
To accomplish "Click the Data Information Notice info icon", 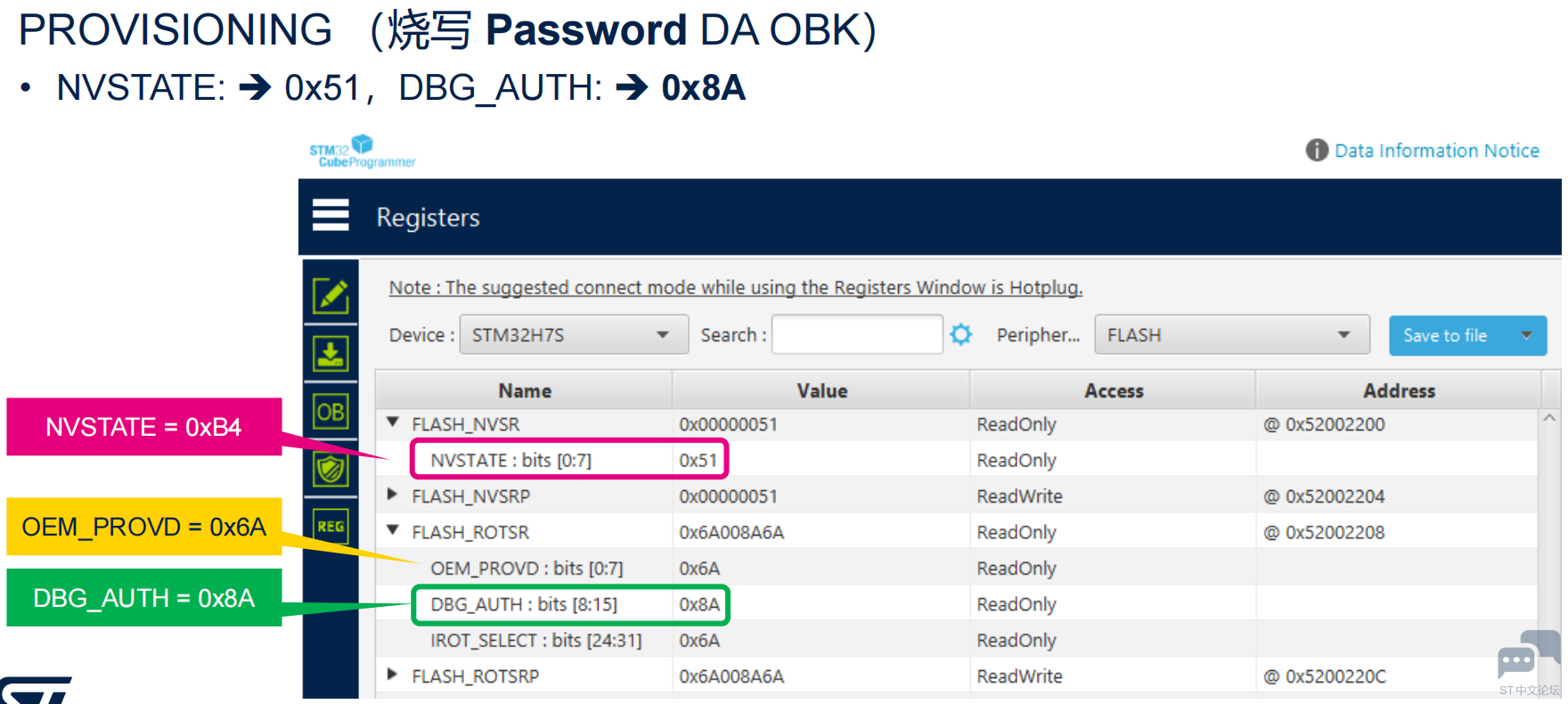I will coord(1317,150).
